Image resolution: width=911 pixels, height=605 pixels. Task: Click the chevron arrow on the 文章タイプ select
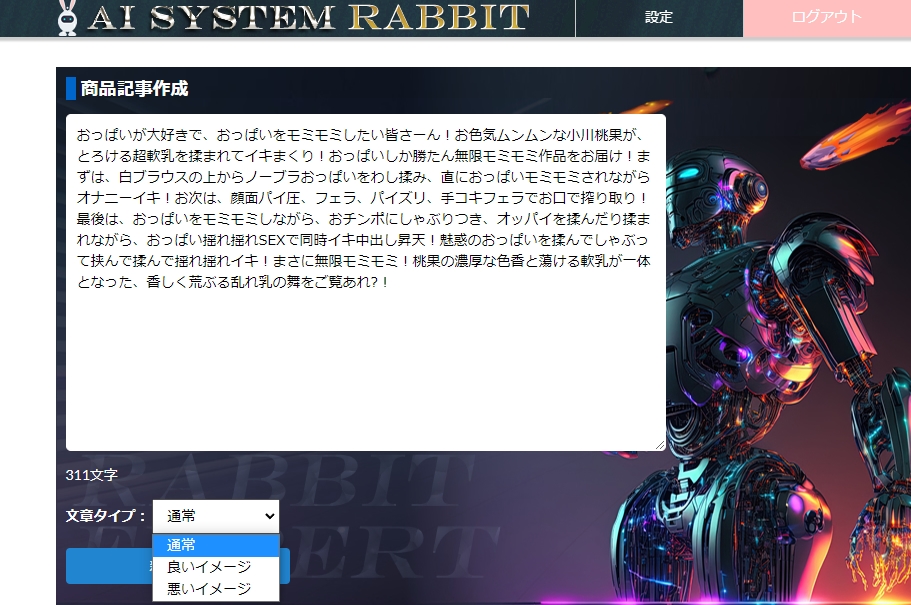(x=267, y=516)
